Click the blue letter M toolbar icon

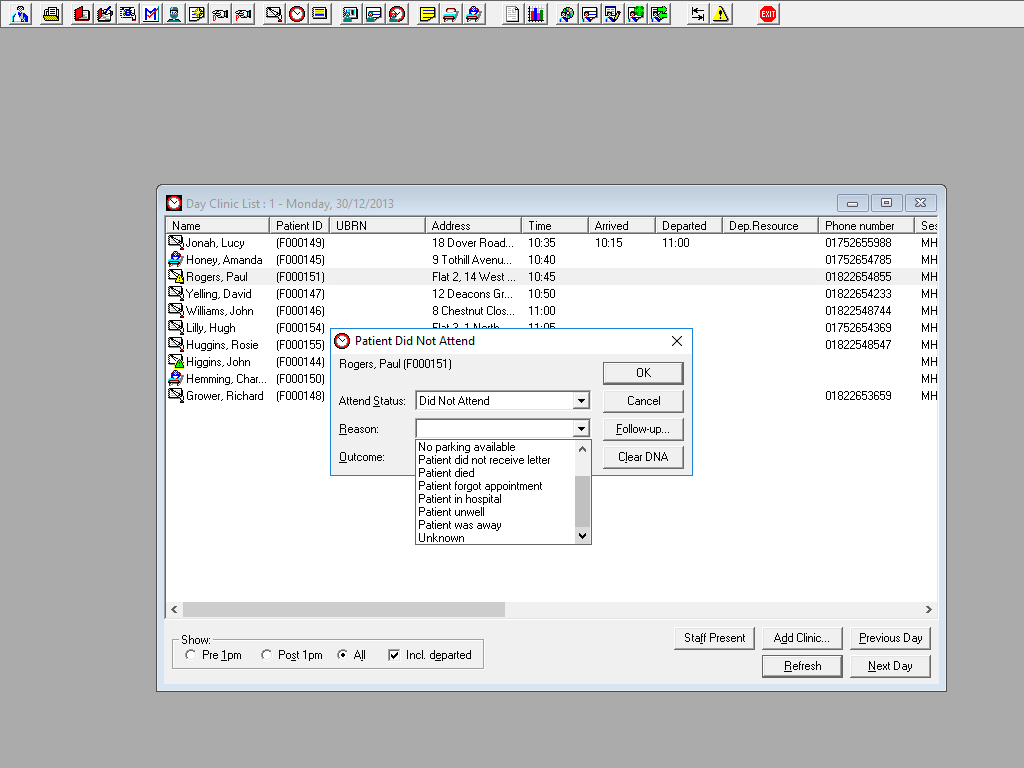tap(151, 14)
